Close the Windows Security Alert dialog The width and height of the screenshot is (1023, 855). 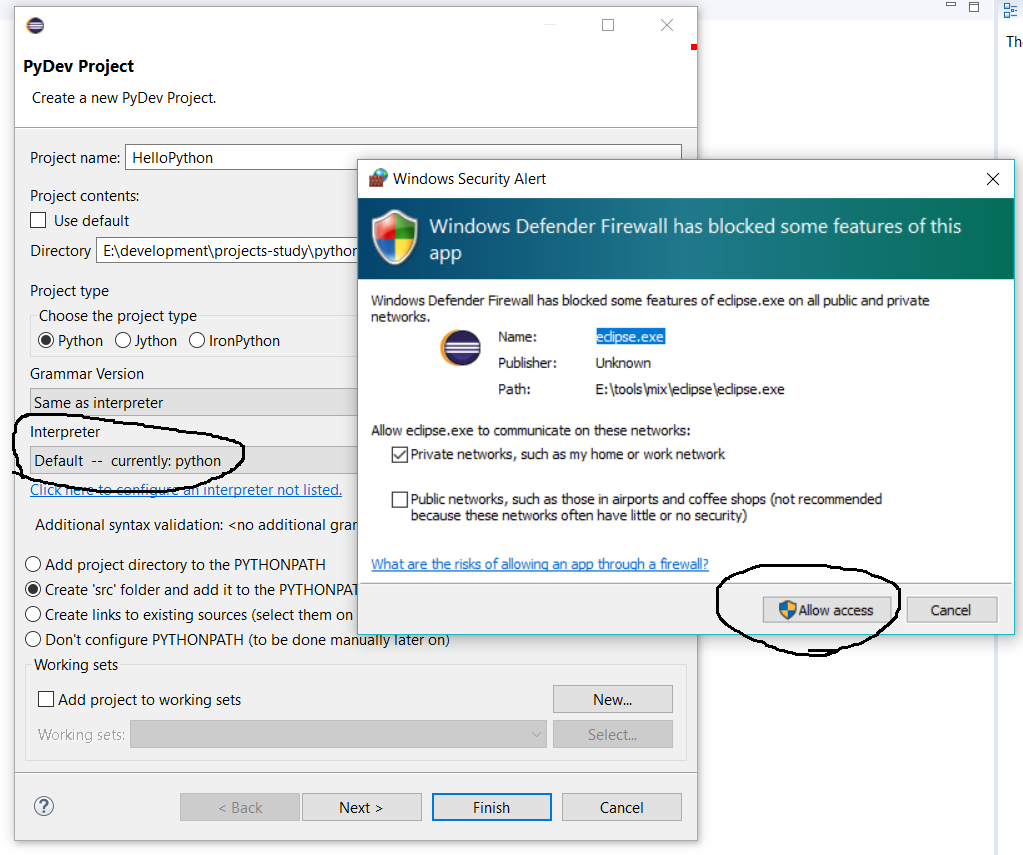click(x=992, y=179)
